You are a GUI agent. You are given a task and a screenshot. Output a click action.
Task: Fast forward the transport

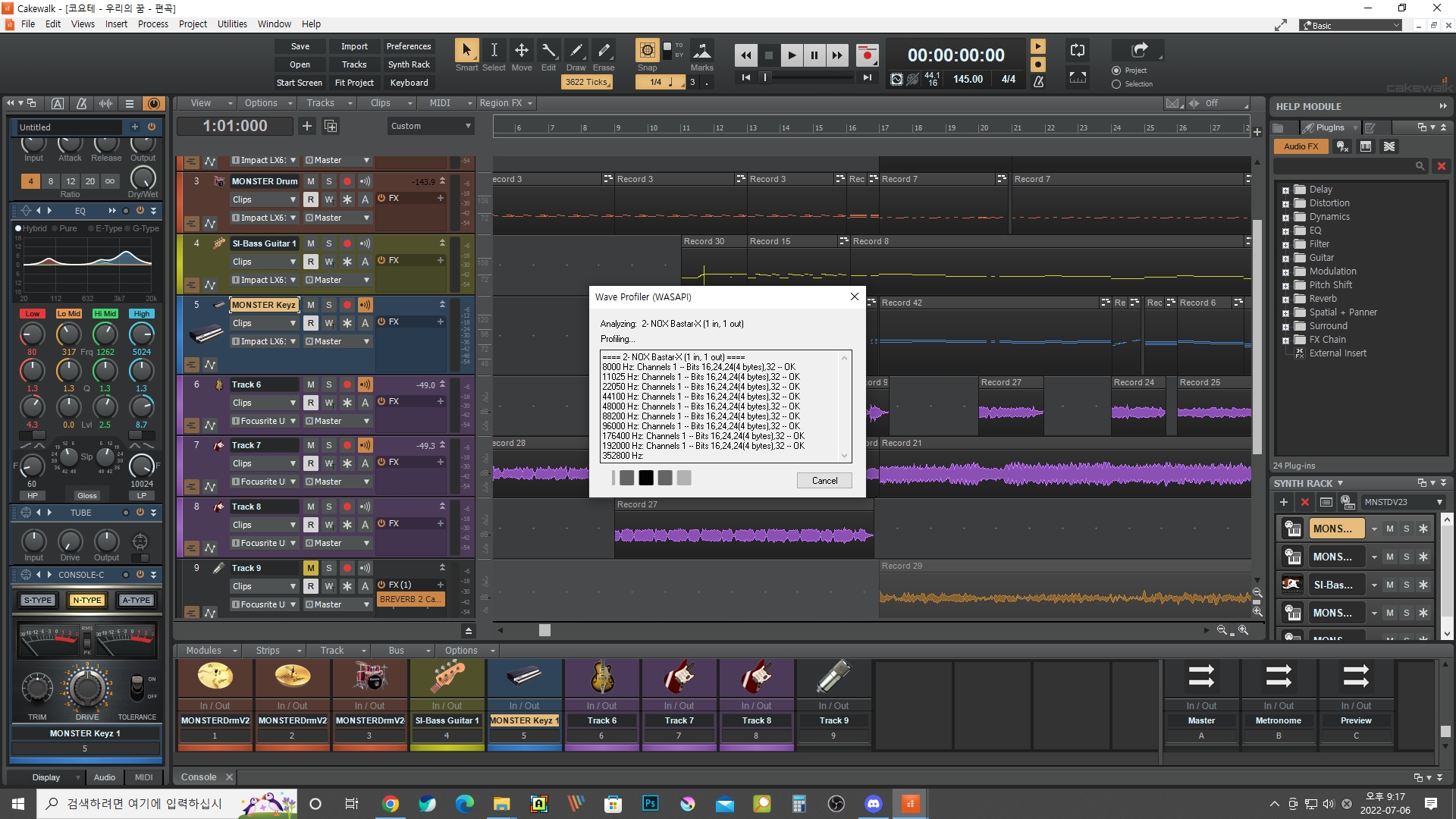(837, 55)
